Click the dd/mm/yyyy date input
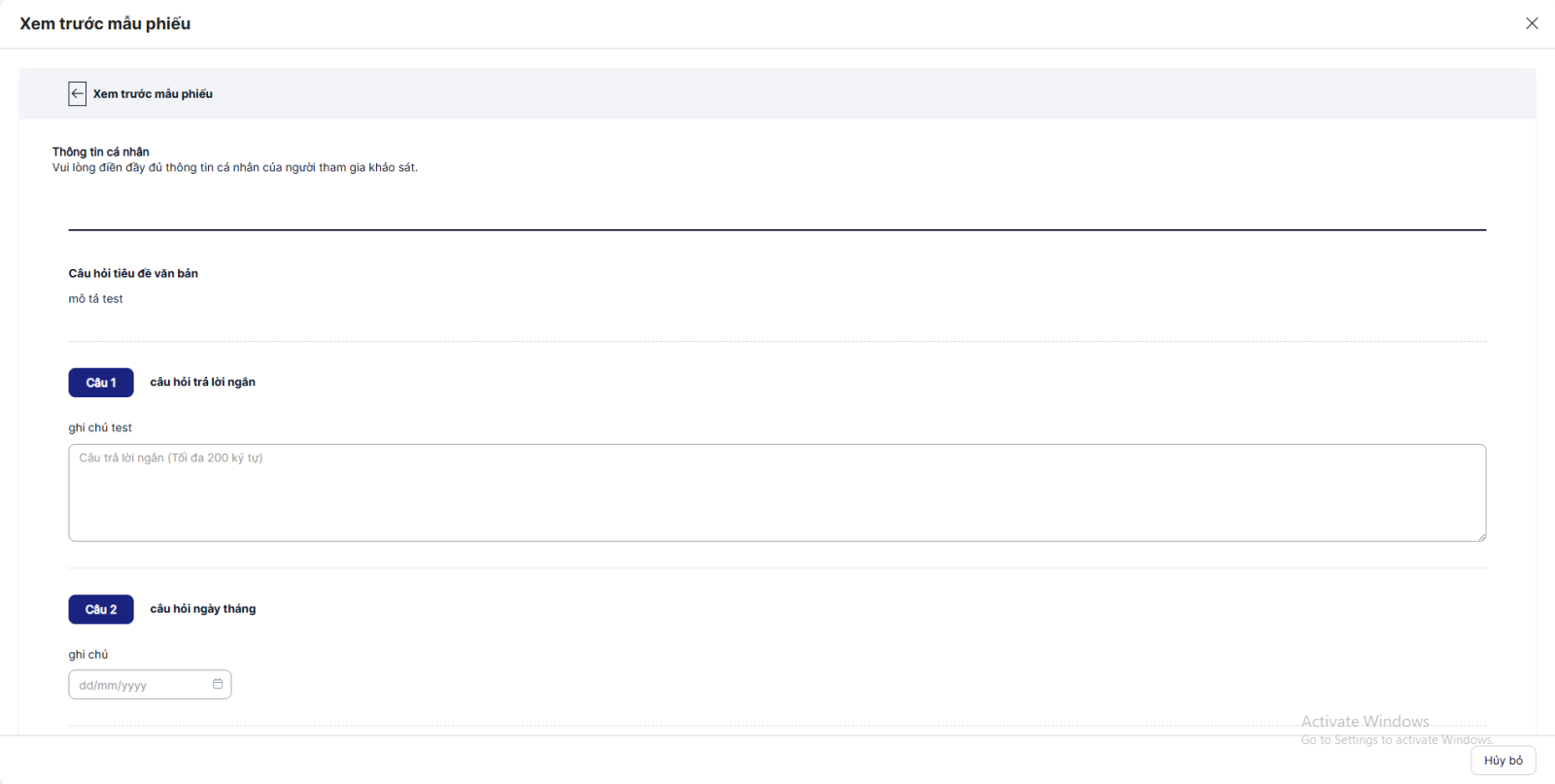 [141, 685]
